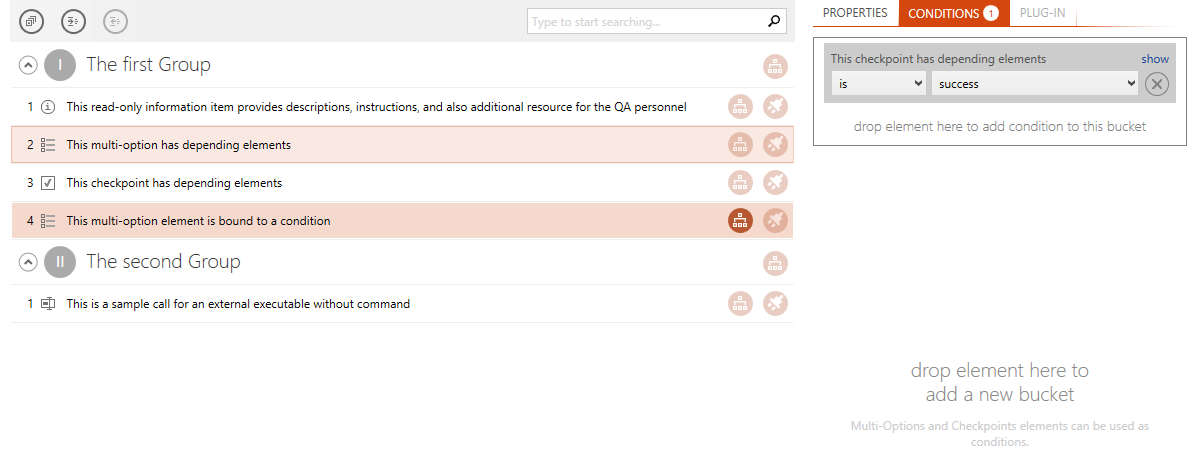The width and height of the screenshot is (1189, 450).
Task: Click condition icon for The second Group
Action: click(x=775, y=263)
